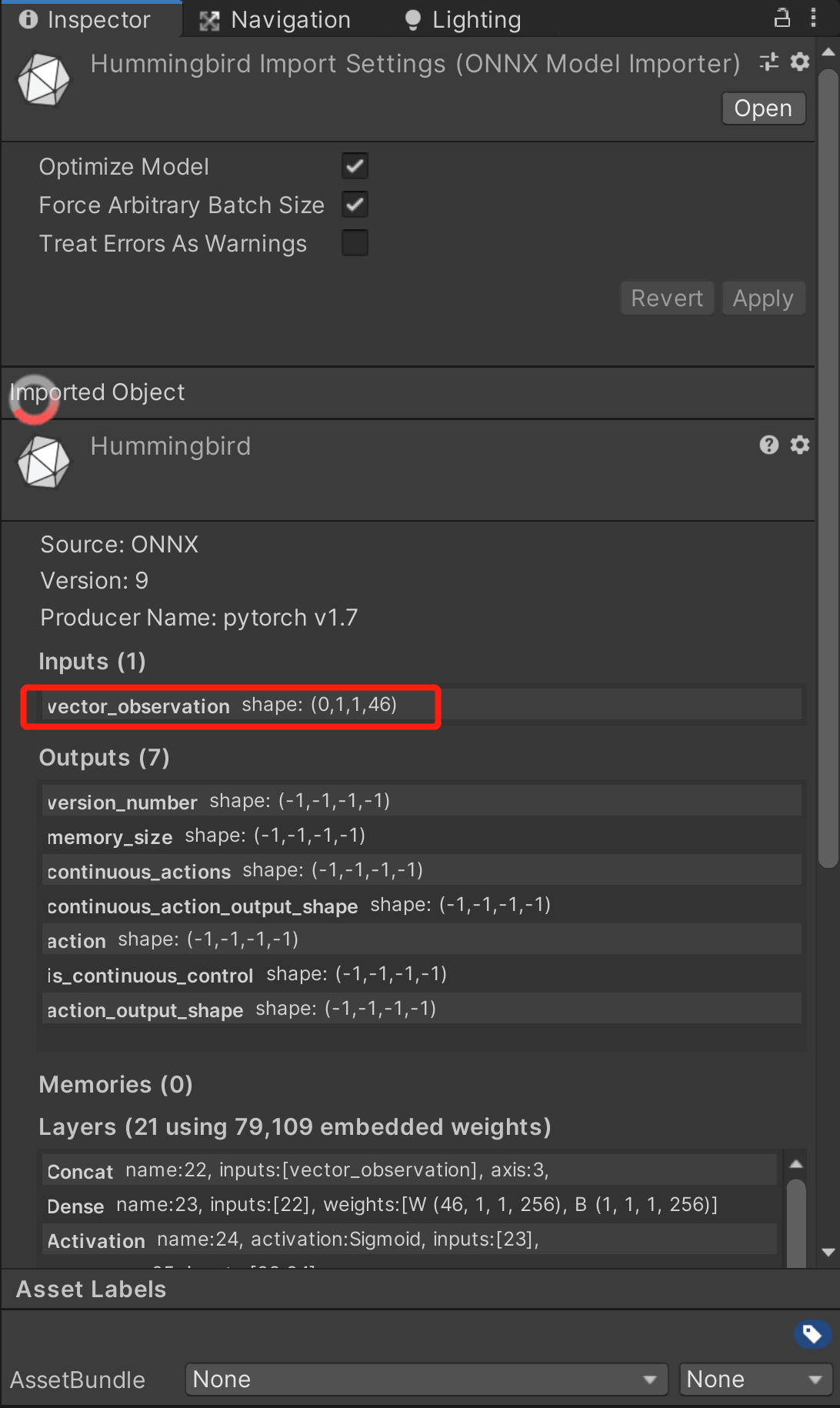Open the preset selector for the ONNX importer

point(768,62)
